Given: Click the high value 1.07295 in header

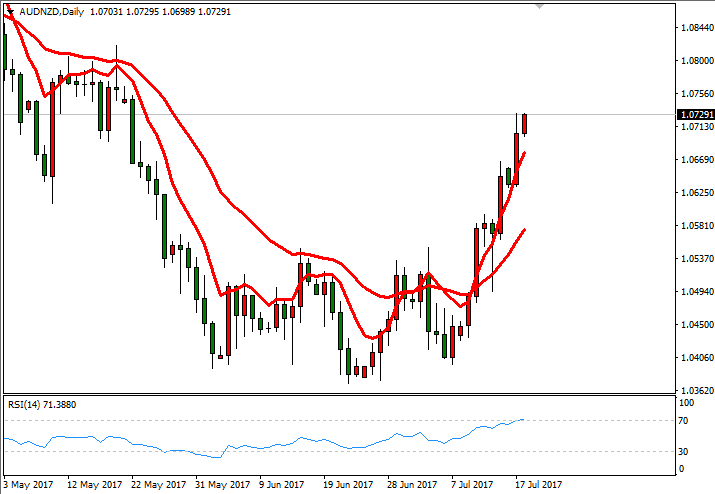Looking at the screenshot, I should click(142, 12).
